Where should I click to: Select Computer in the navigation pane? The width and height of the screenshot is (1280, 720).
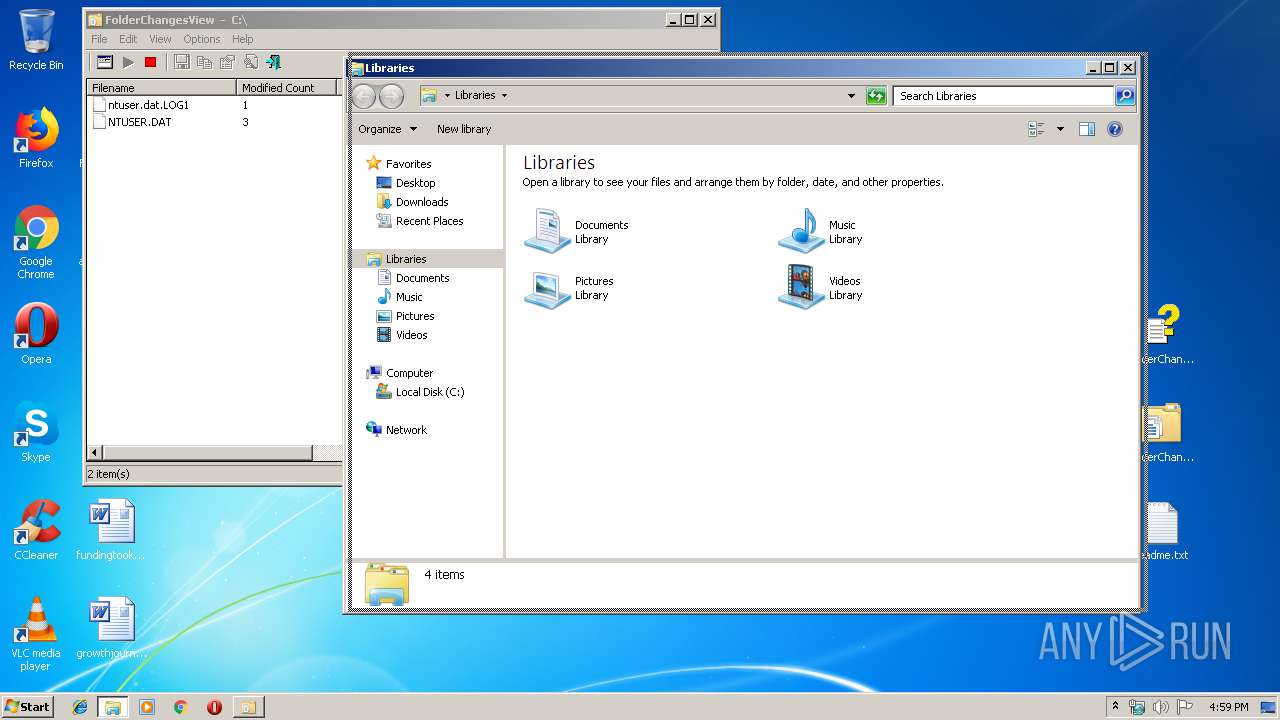400,373
